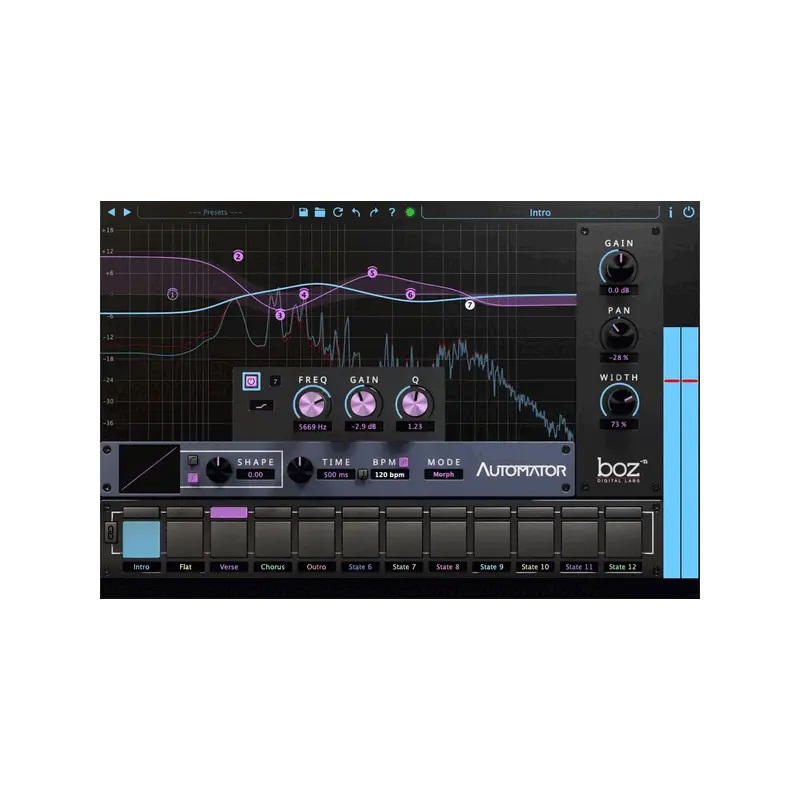Click the green status indicator light
This screenshot has width=800, height=800.
click(410, 212)
